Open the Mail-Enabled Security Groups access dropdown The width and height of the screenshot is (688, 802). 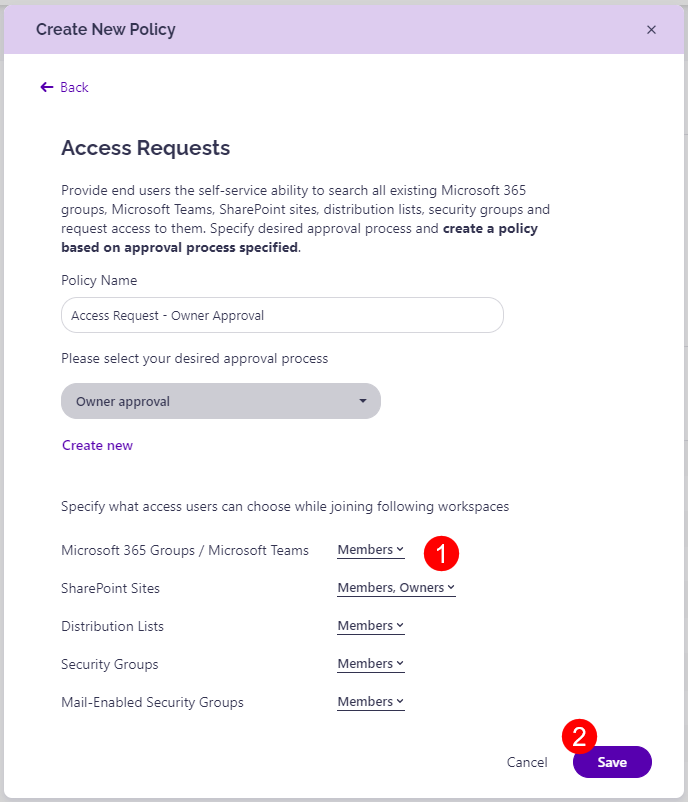click(x=370, y=701)
